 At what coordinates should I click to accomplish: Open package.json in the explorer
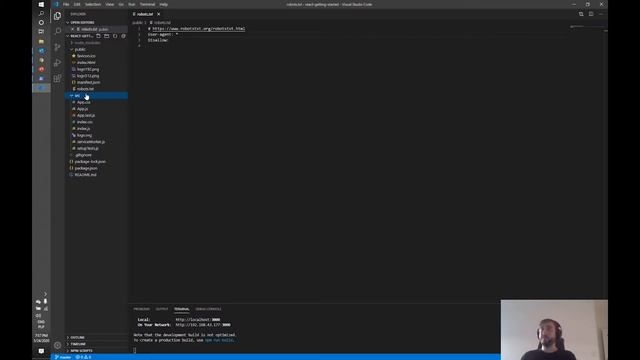click(86, 168)
